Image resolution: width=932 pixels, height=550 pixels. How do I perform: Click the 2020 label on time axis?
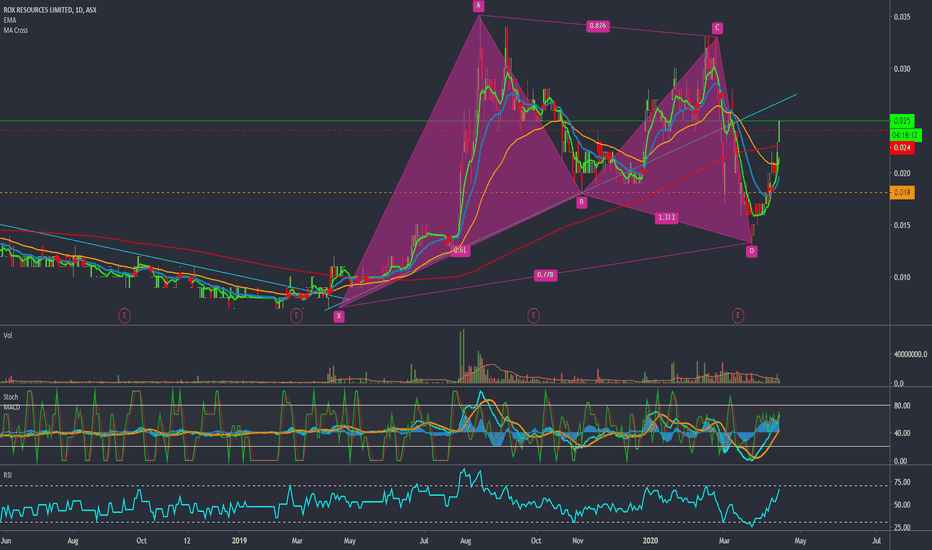tap(650, 540)
